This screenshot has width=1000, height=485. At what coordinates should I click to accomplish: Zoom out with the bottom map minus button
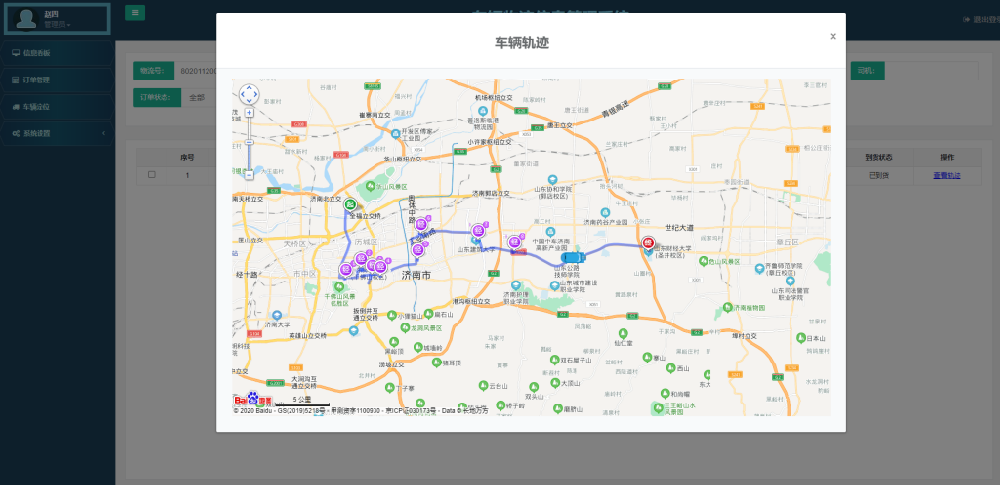tap(249, 174)
